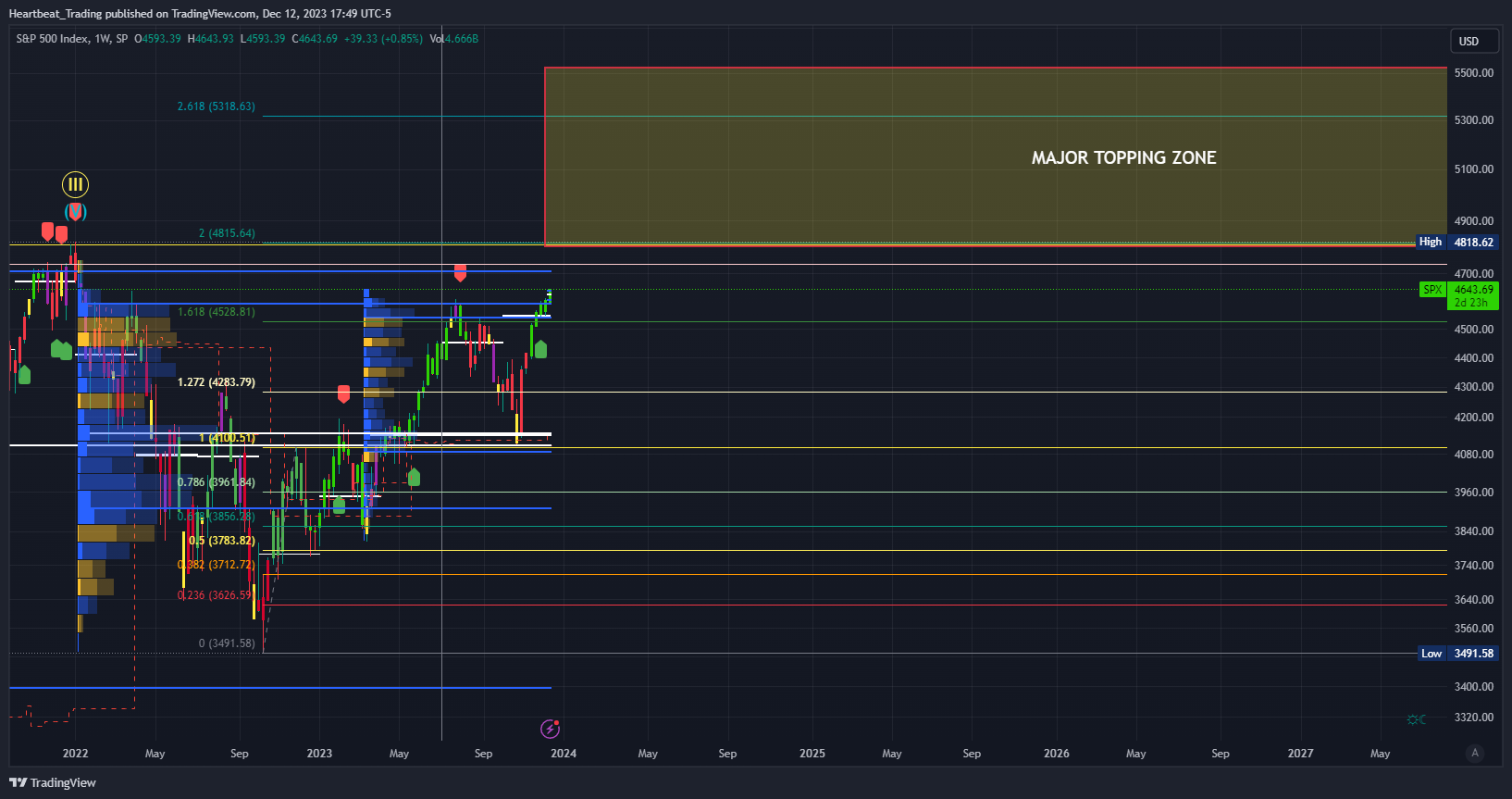Click the teal sun and moon session icon
1512x799 pixels.
click(x=1416, y=719)
